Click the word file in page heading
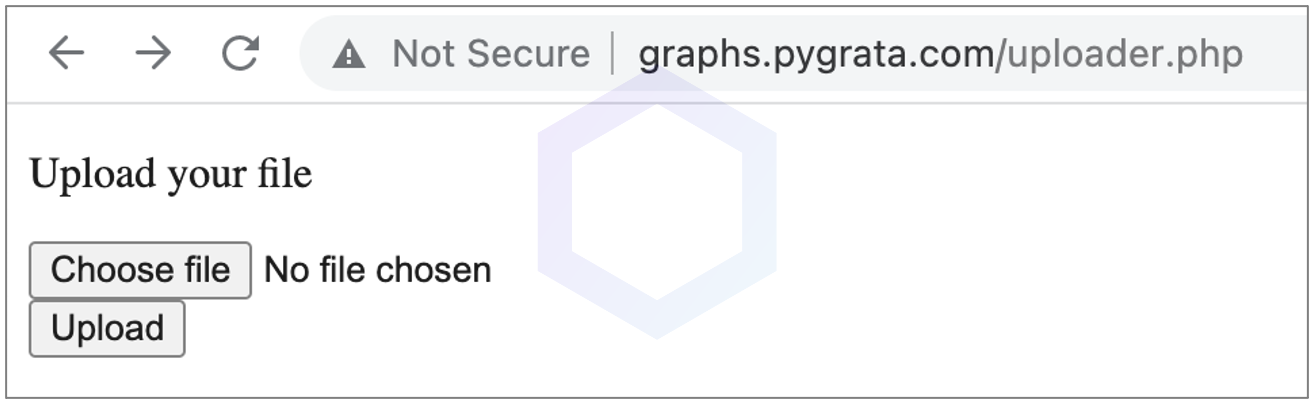 (285, 175)
